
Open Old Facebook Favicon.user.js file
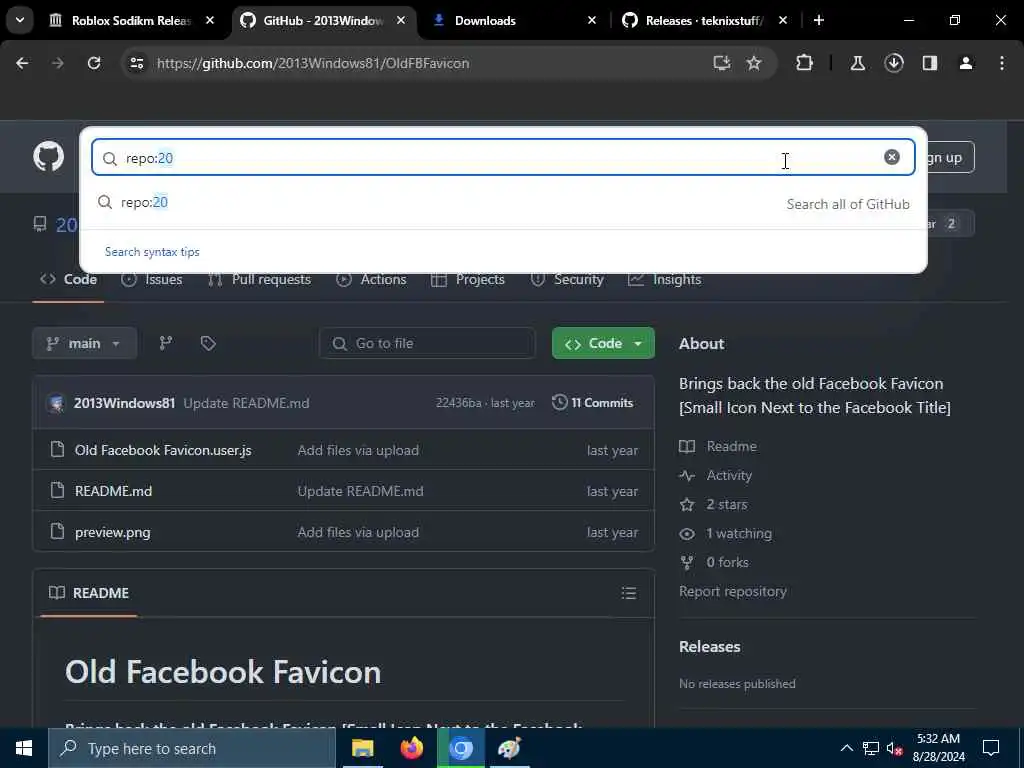point(163,451)
